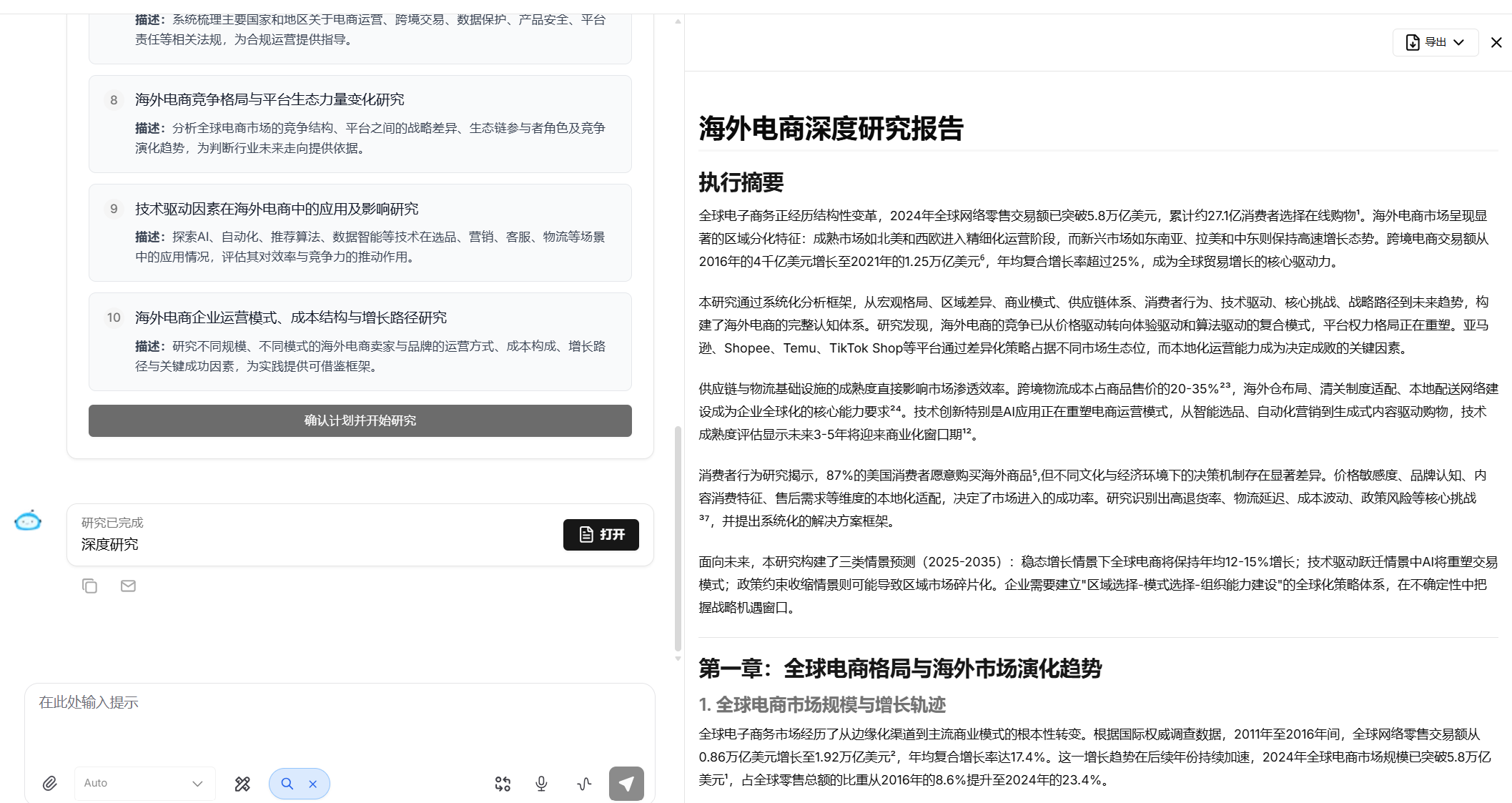Click the microphone voice input icon

point(541,784)
